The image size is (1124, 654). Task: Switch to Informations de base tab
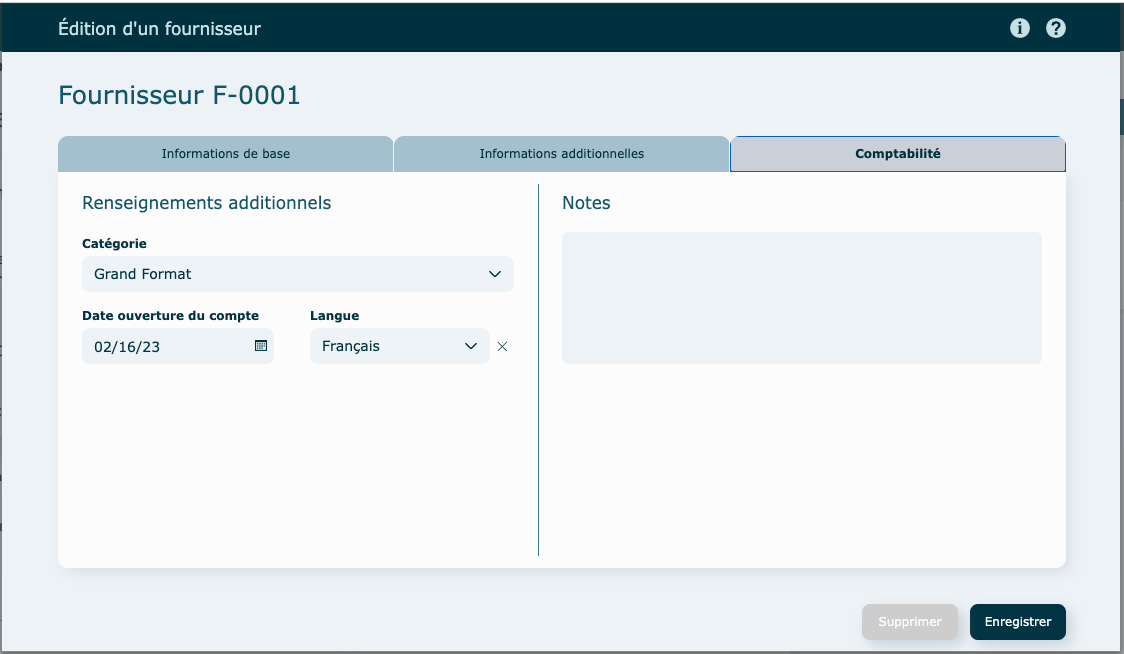pyautogui.click(x=226, y=154)
